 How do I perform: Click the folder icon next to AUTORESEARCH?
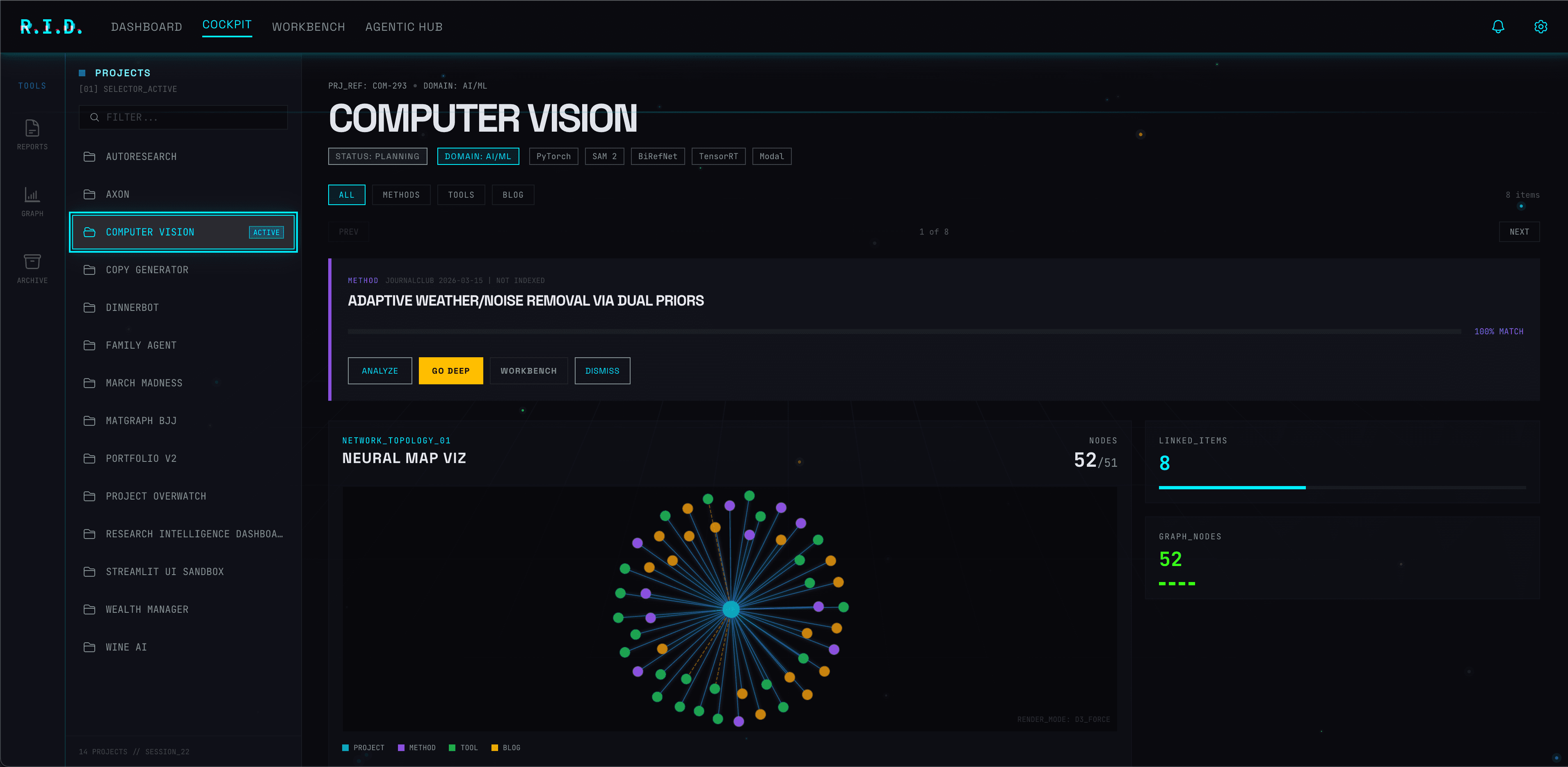tap(89, 156)
